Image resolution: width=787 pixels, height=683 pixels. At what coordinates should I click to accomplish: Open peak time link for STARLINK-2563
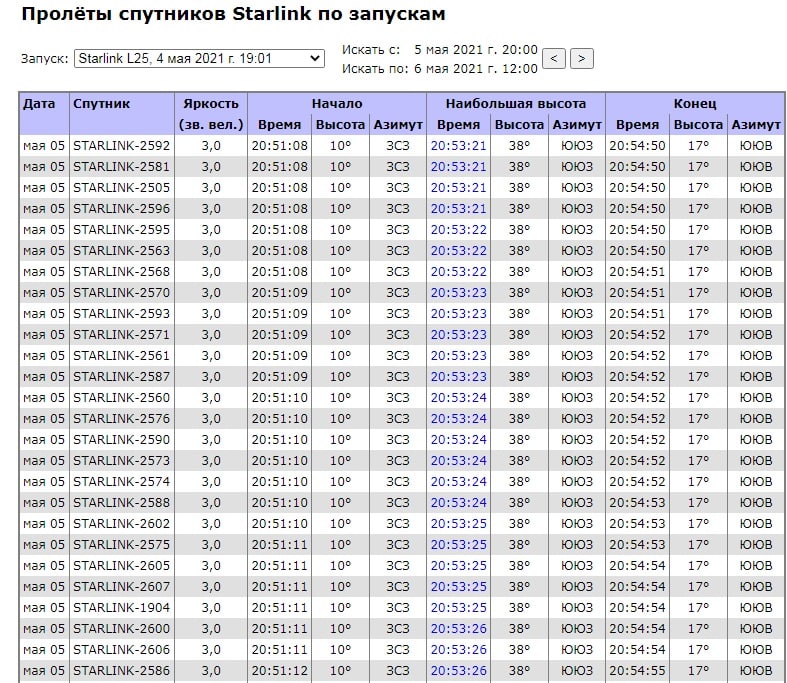coord(459,250)
